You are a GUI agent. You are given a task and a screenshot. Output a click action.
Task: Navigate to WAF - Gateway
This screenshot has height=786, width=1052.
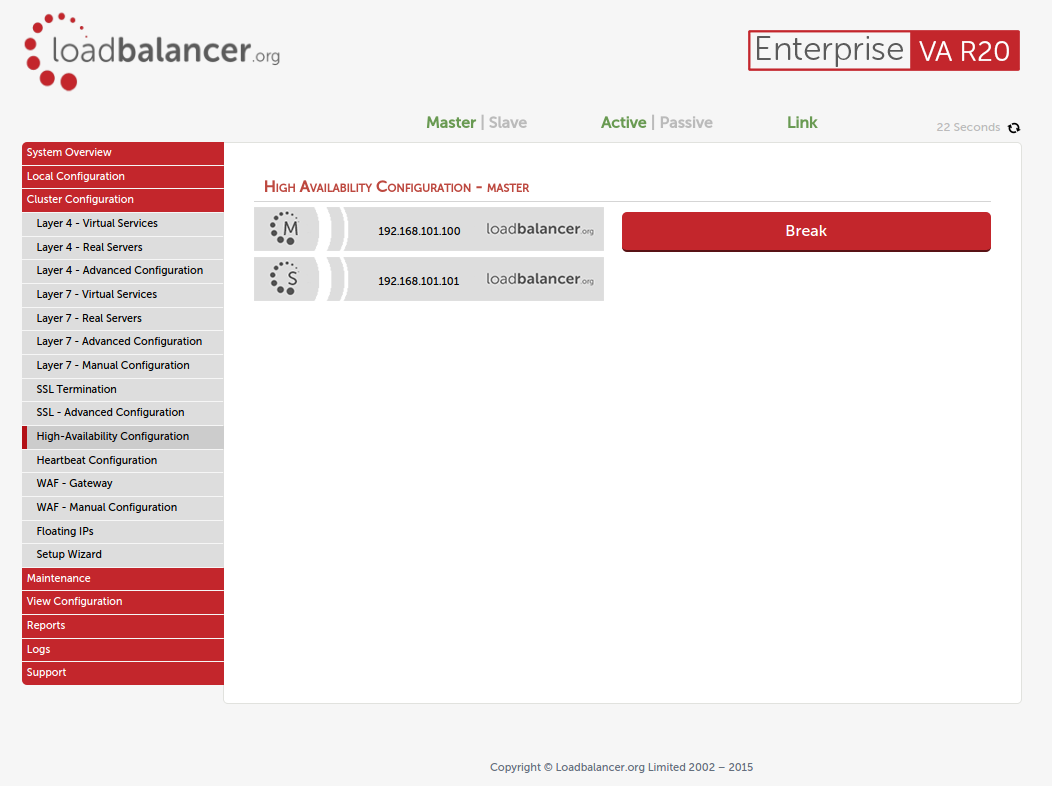(x=123, y=484)
